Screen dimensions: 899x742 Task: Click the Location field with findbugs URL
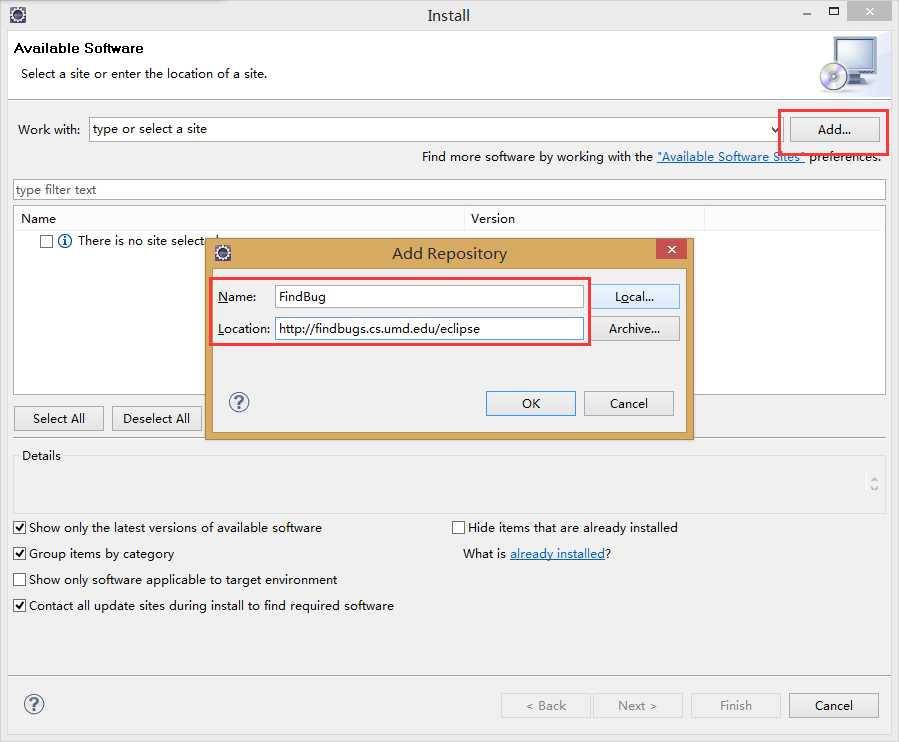tap(429, 329)
